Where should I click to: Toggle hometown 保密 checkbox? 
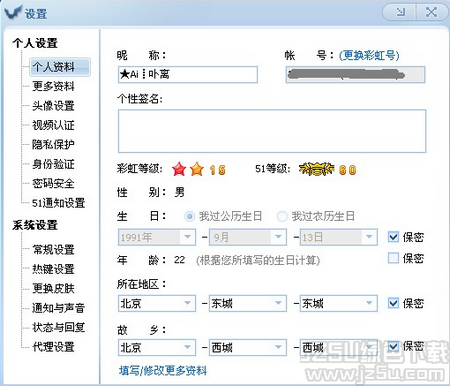(394, 347)
